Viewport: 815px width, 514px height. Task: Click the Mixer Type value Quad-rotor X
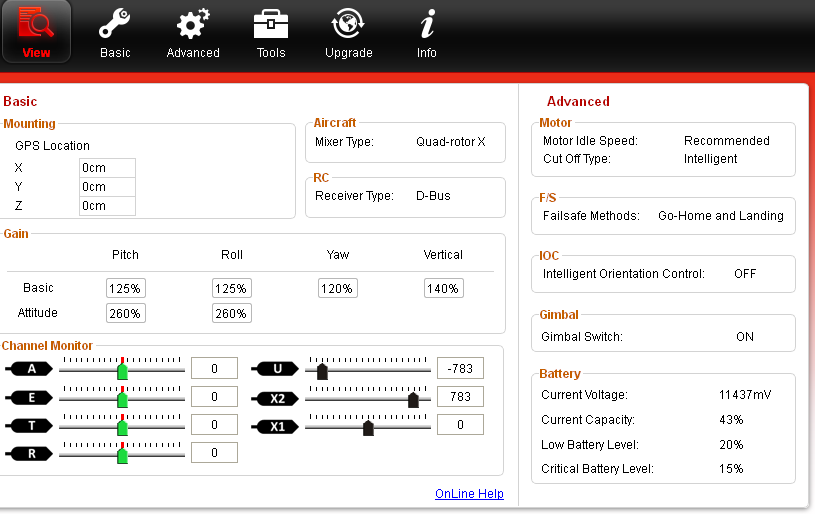coord(451,142)
